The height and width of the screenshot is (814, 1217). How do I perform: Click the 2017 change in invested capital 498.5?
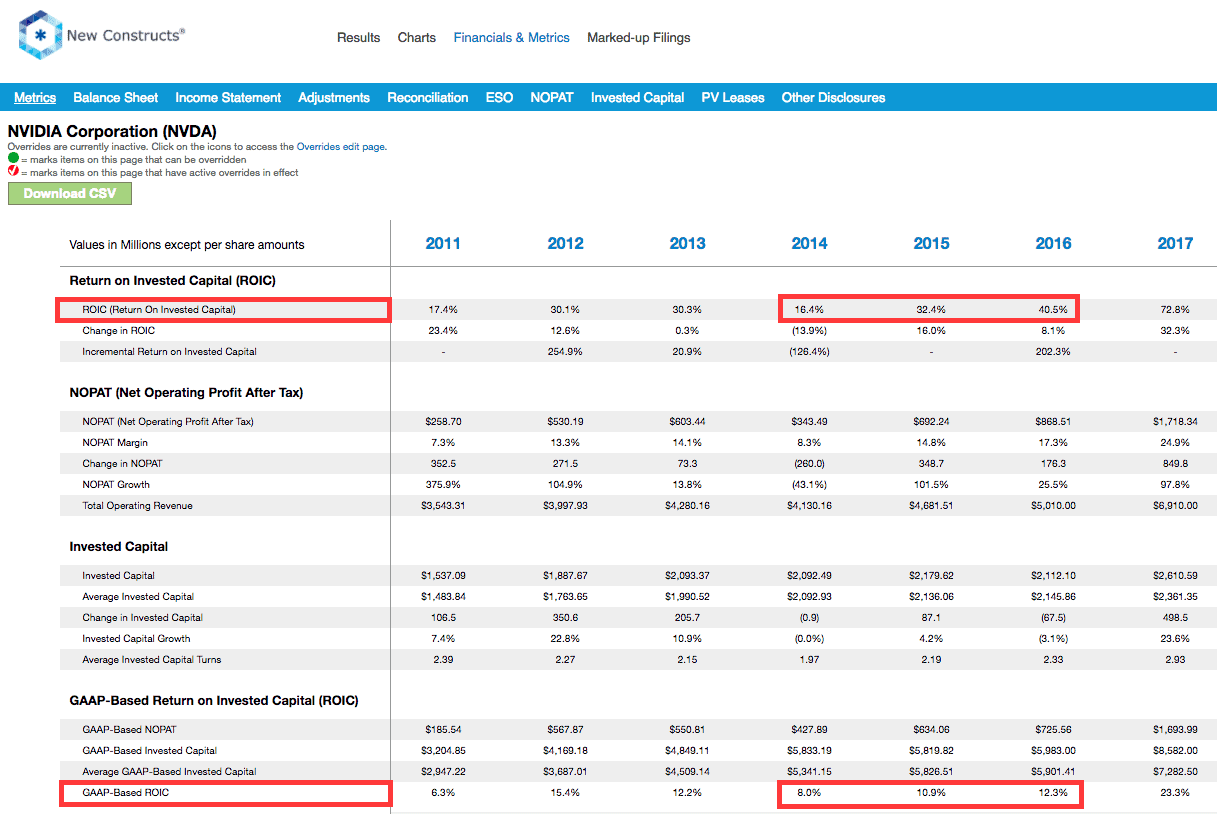tap(1175, 618)
